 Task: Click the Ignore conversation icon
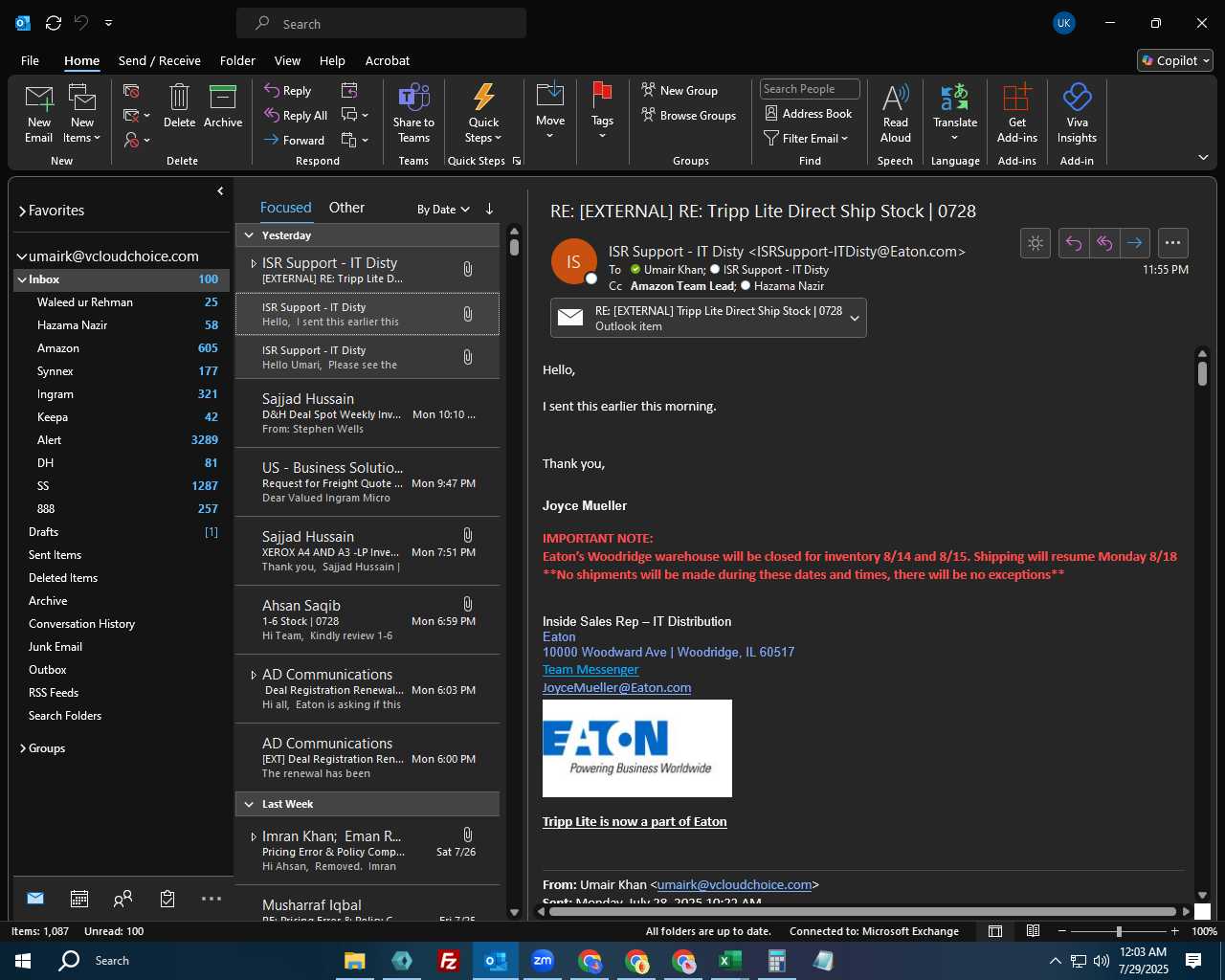point(132,91)
